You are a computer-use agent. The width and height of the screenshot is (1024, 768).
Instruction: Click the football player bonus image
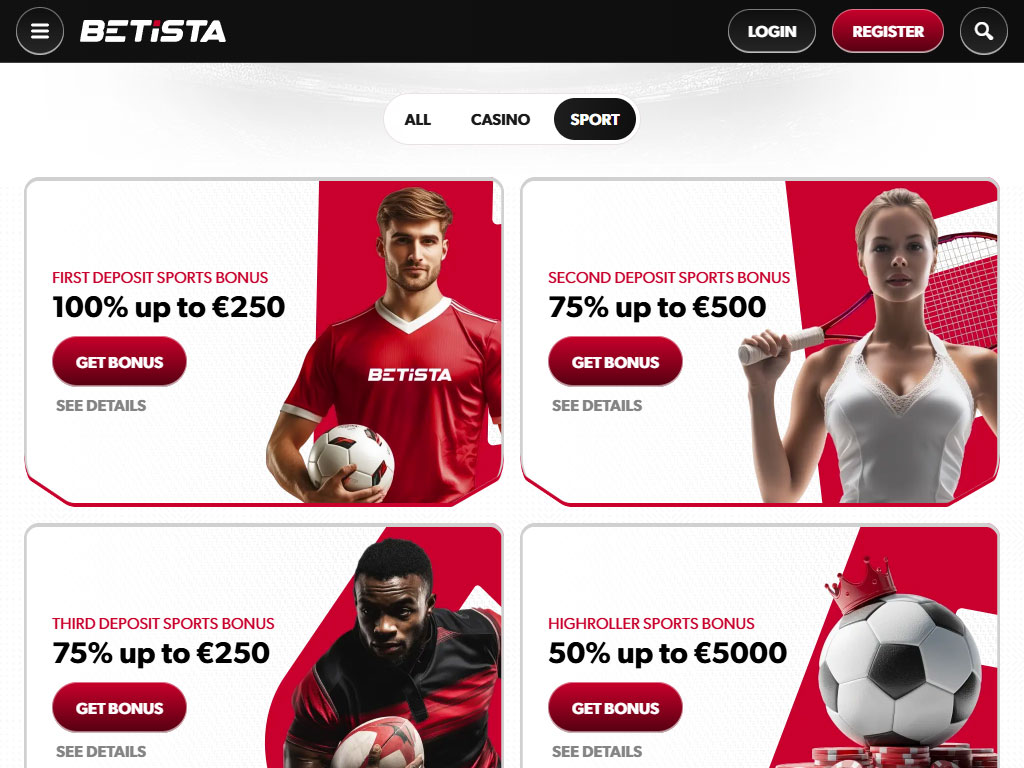tap(385, 345)
